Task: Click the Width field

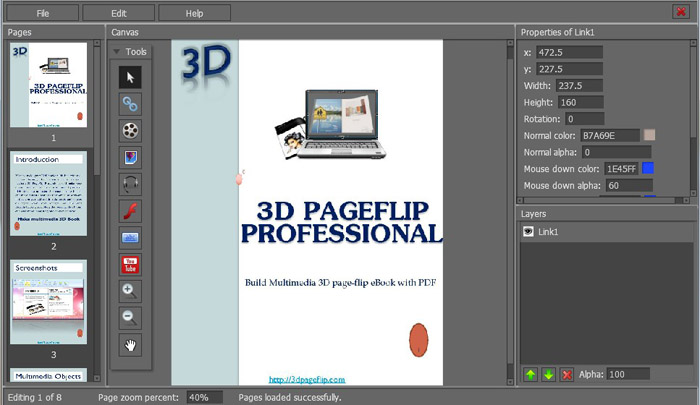Action: click(x=579, y=85)
